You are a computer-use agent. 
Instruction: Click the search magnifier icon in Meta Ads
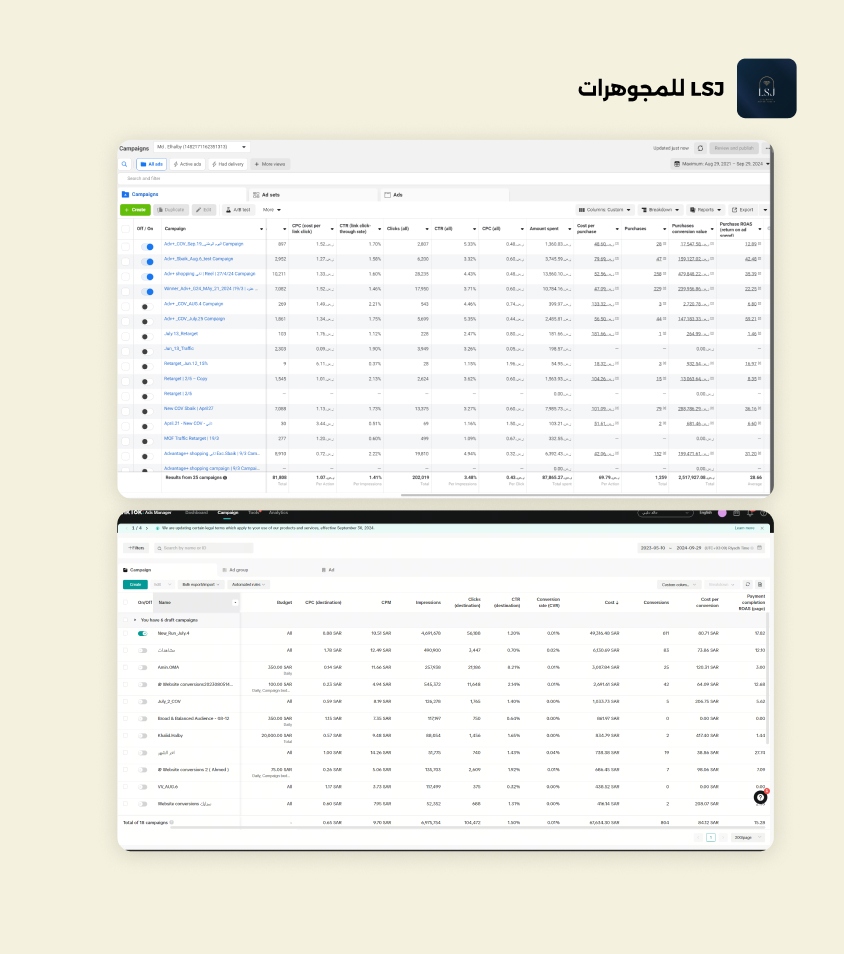(125, 164)
